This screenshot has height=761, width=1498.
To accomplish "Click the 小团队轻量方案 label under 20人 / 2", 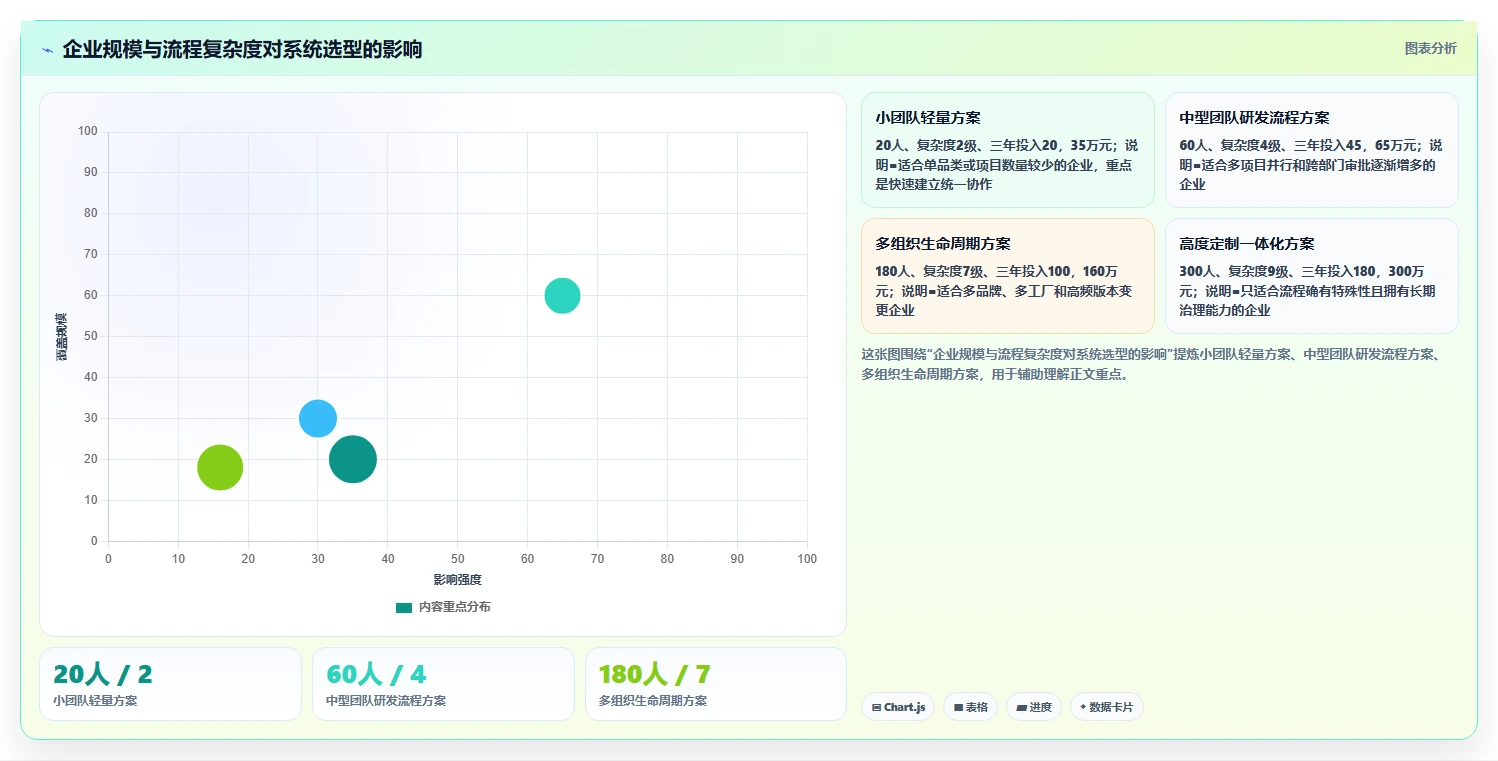I will click(x=95, y=701).
